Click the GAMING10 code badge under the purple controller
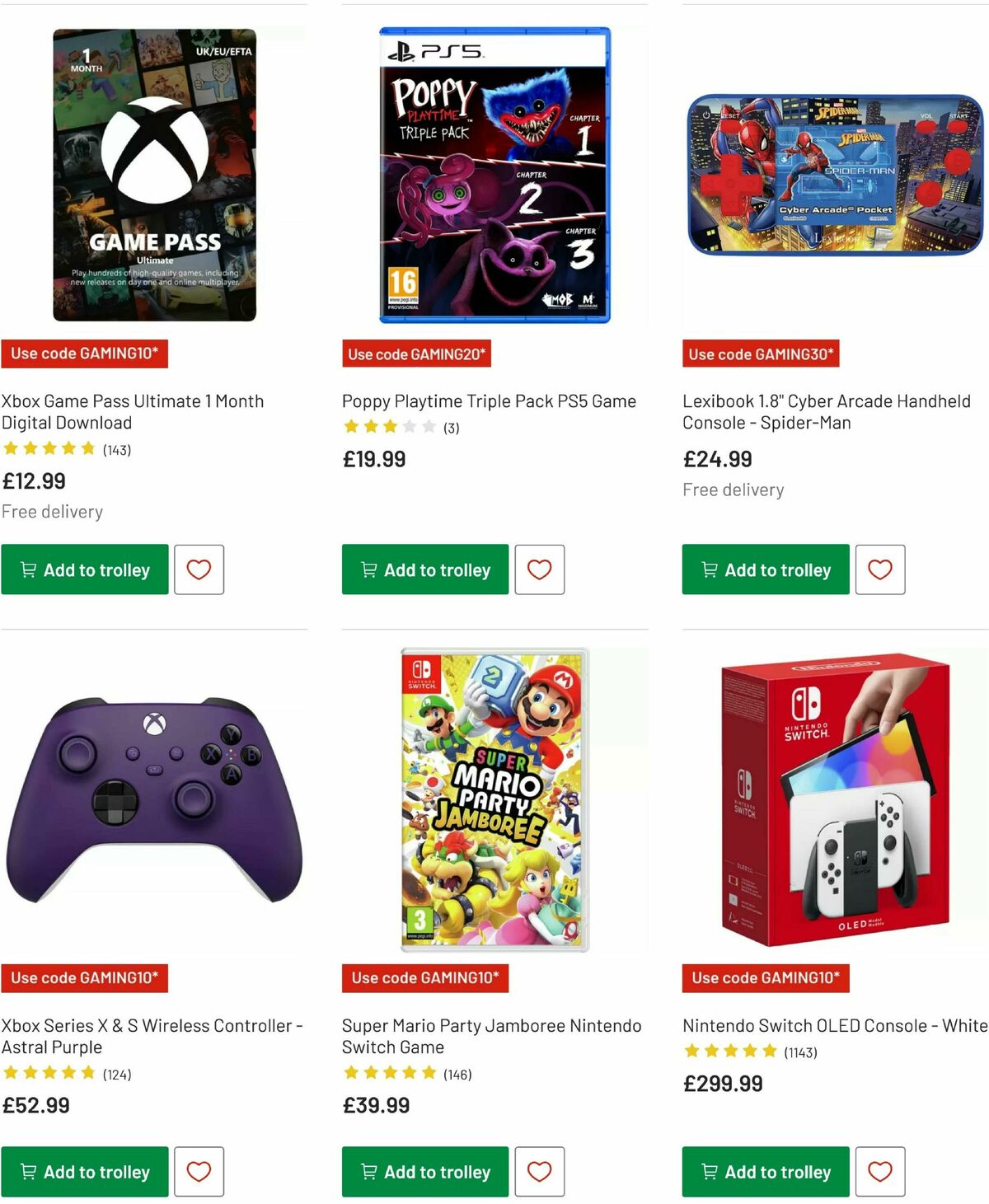This screenshot has width=989, height=1204. 84,978
